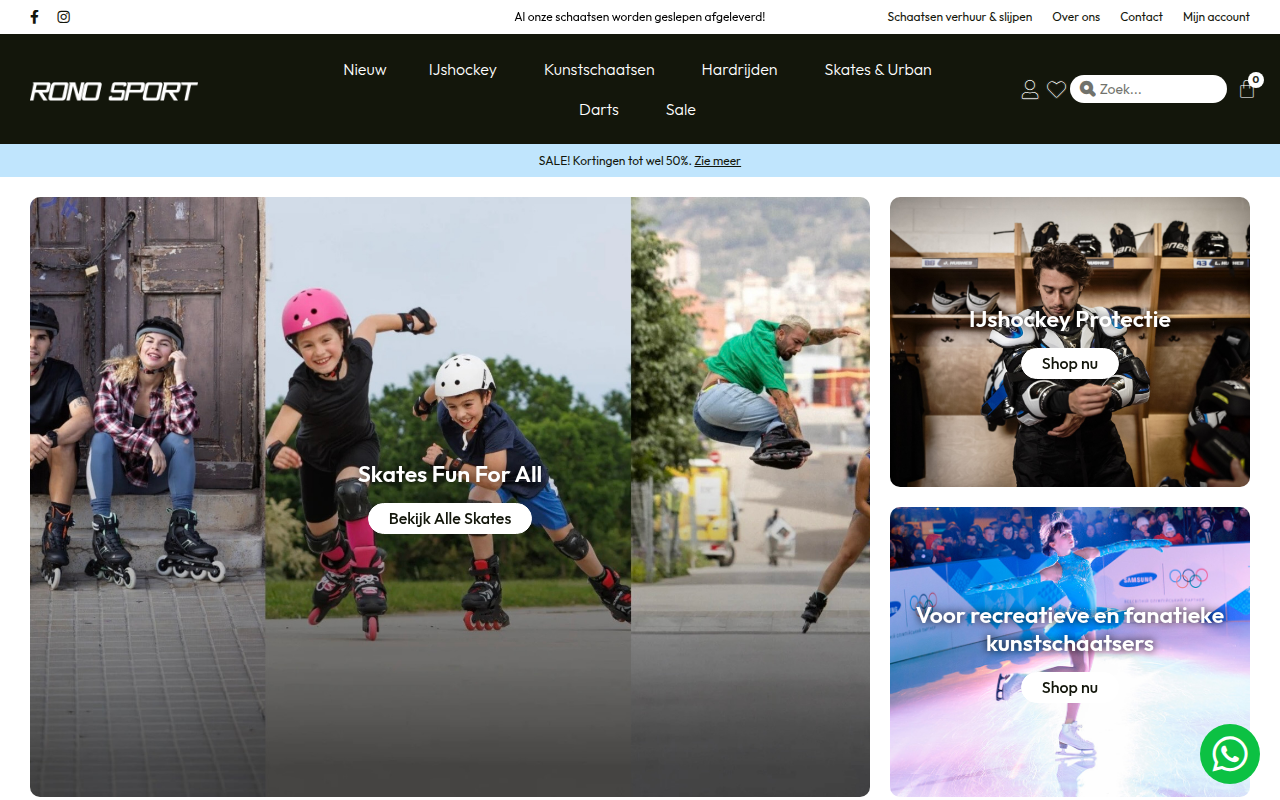The image size is (1280, 800).
Task: Open Schaatsen verhuur & slijpen link
Action: [x=960, y=17]
